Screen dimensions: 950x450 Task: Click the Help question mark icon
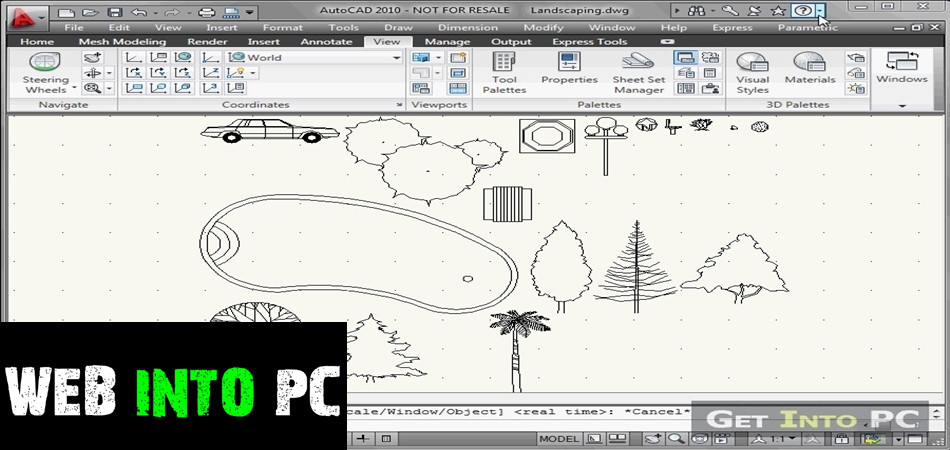(x=803, y=10)
